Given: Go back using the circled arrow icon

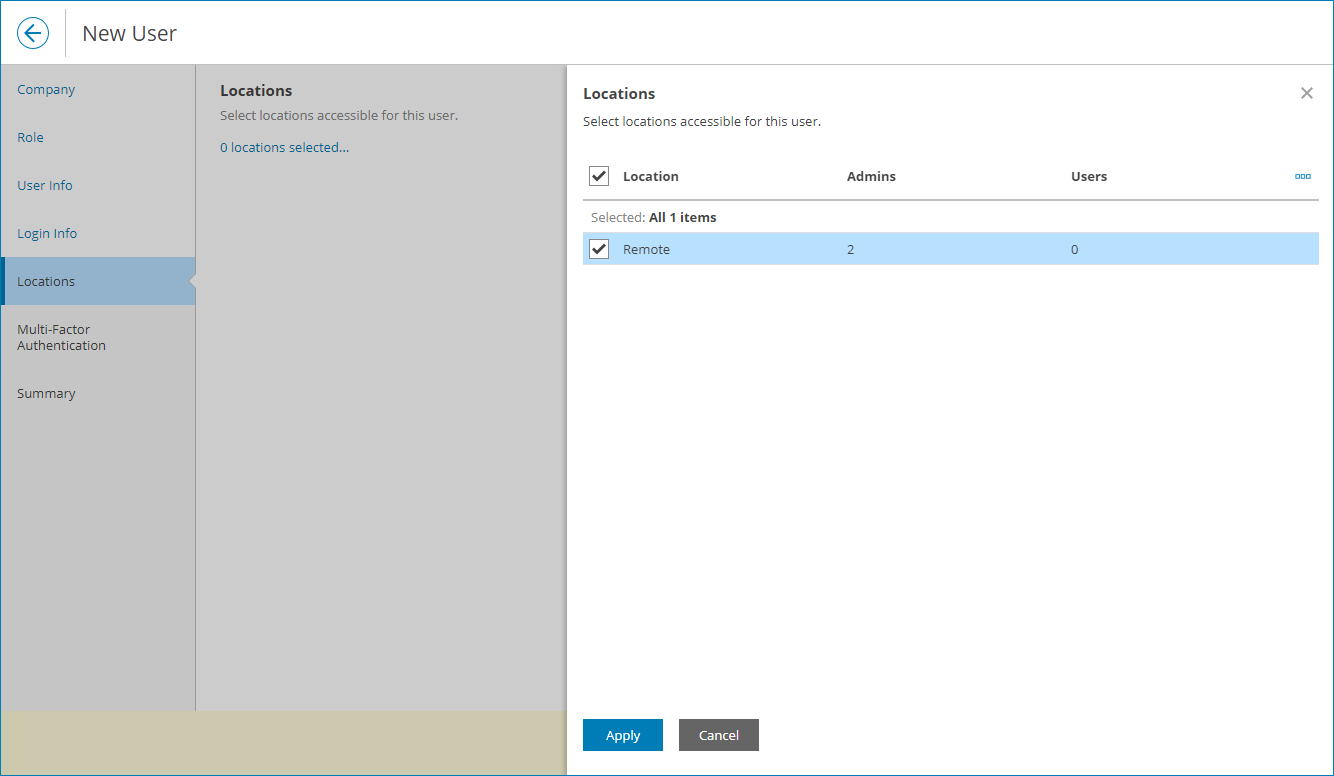Looking at the screenshot, I should (33, 33).
